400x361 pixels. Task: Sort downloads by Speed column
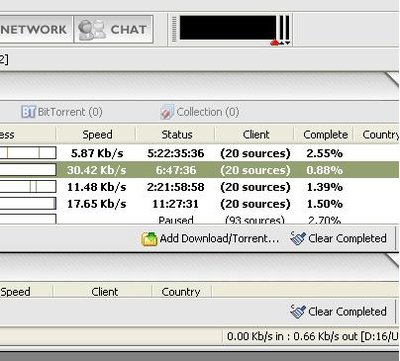[x=97, y=135]
